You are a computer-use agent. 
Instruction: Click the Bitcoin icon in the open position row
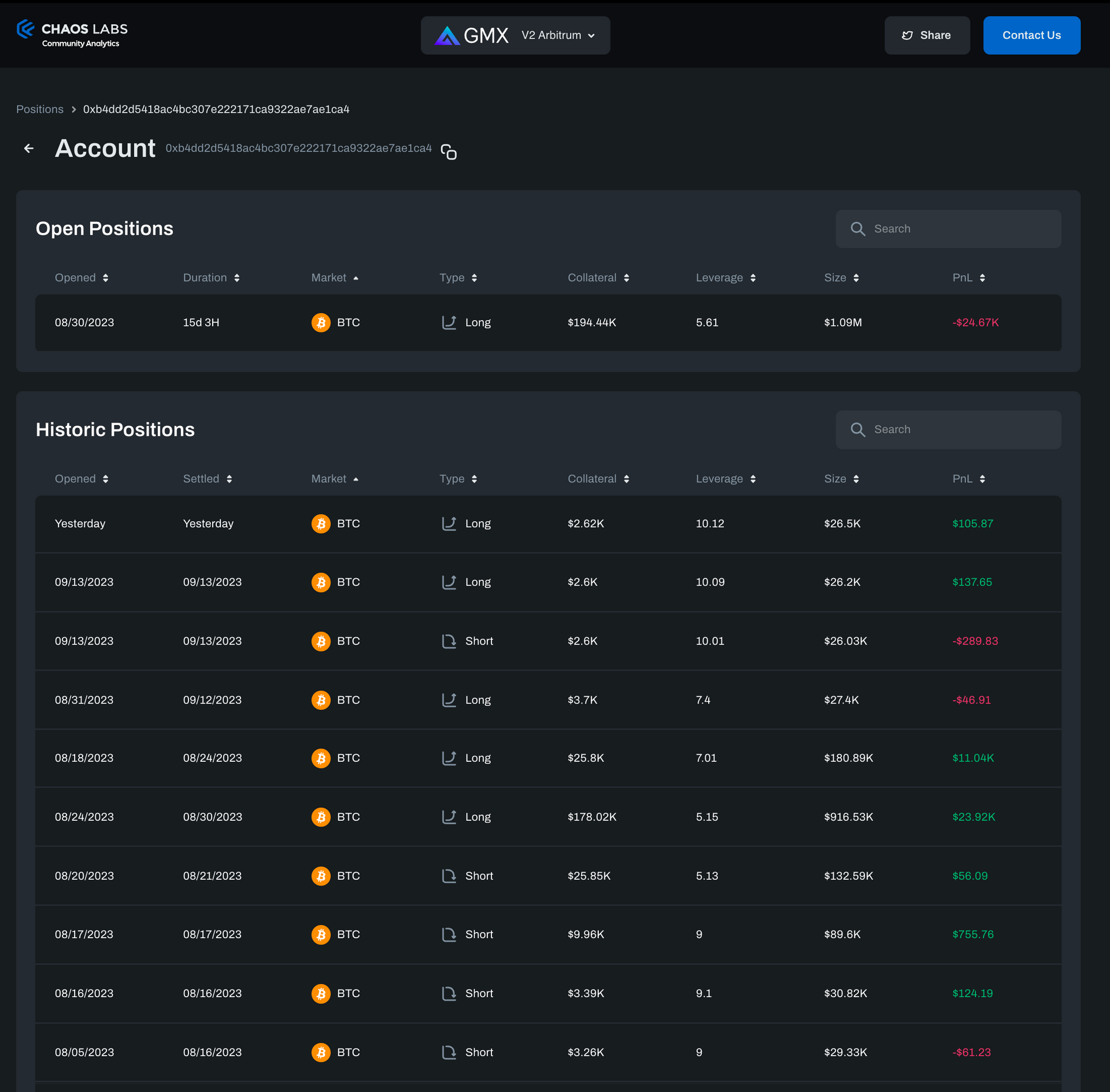[x=321, y=323]
